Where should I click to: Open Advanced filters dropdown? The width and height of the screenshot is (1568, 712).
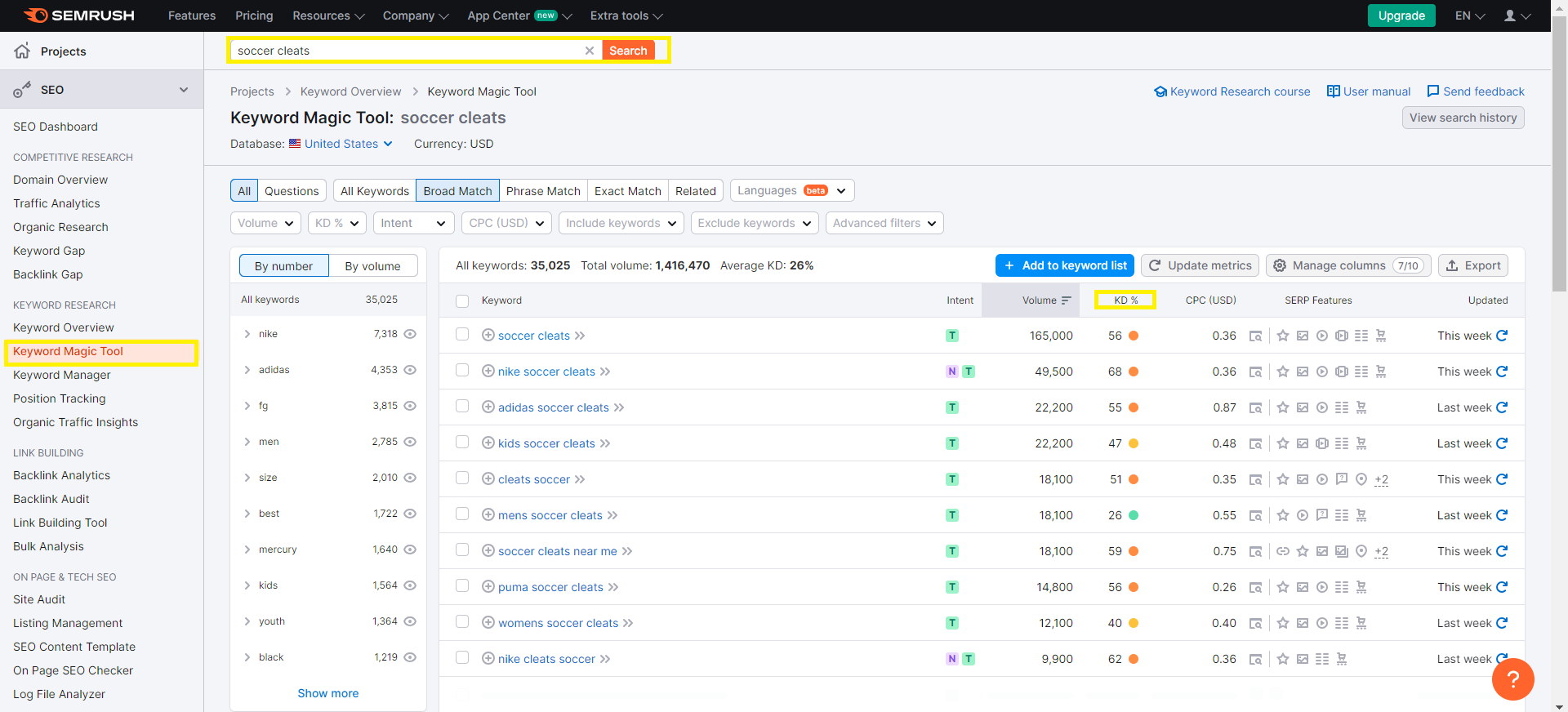point(884,223)
